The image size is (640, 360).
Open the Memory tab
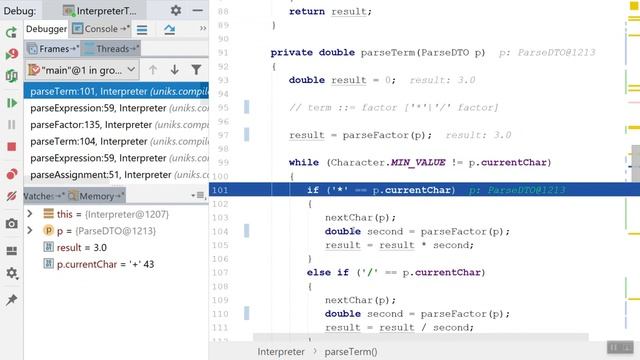(96, 196)
